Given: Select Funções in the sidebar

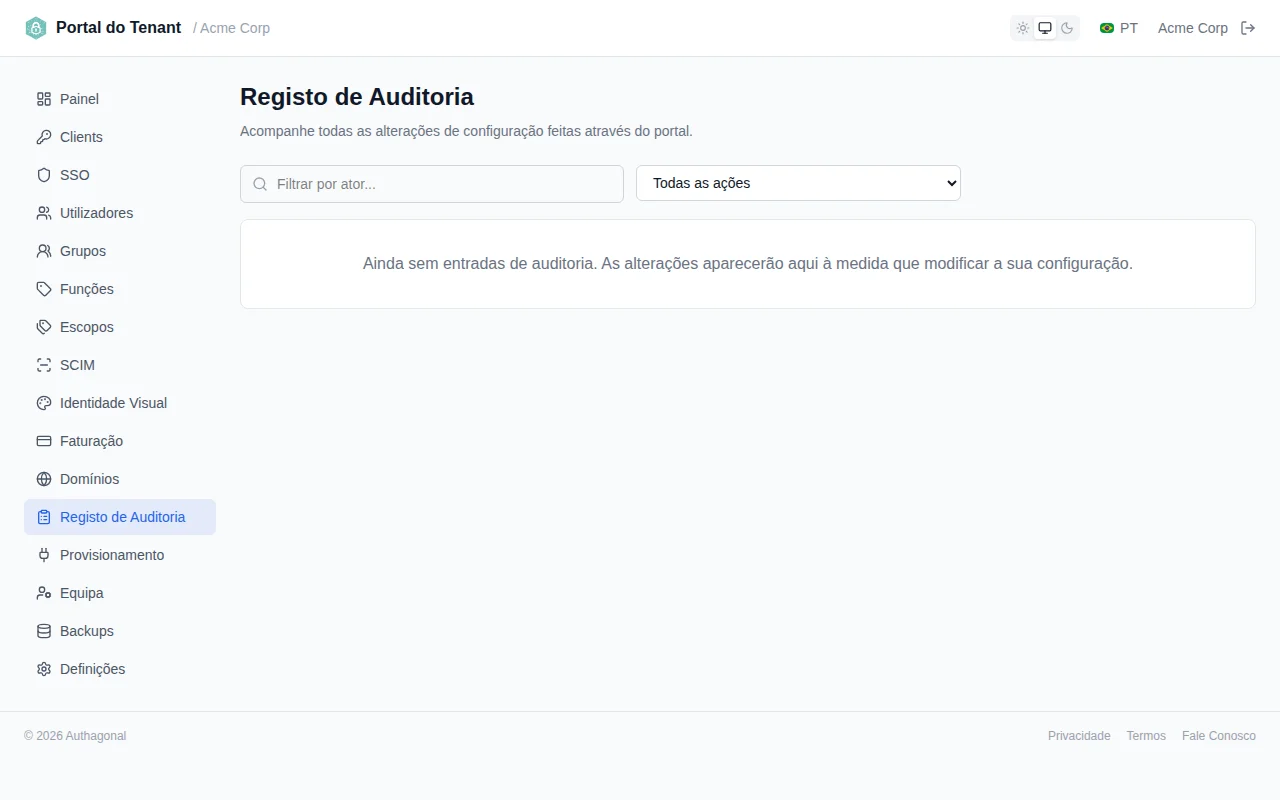Looking at the screenshot, I should (120, 289).
